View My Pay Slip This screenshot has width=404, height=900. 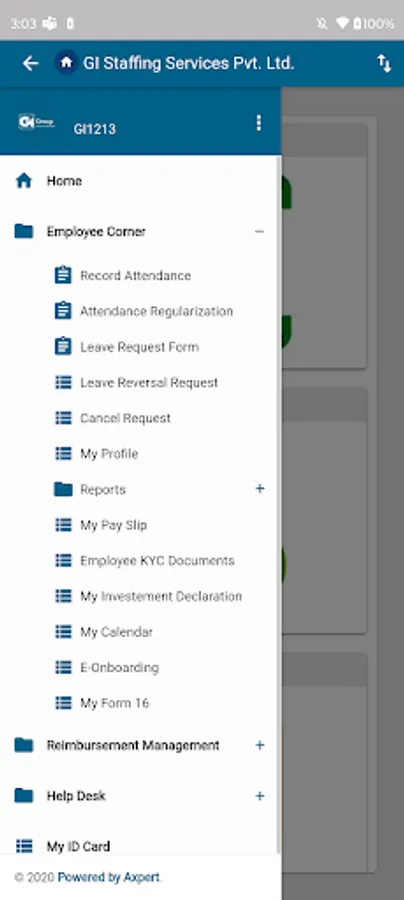click(x=114, y=525)
